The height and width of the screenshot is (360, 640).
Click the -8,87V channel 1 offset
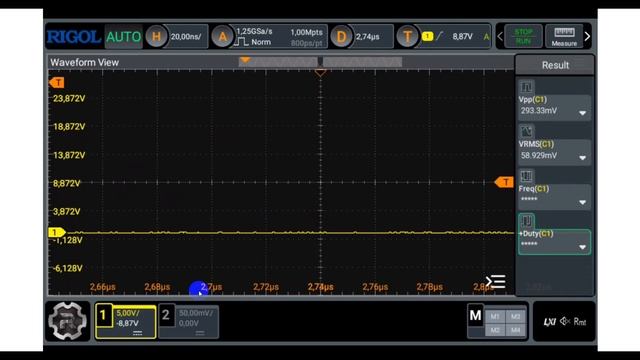pos(127,323)
